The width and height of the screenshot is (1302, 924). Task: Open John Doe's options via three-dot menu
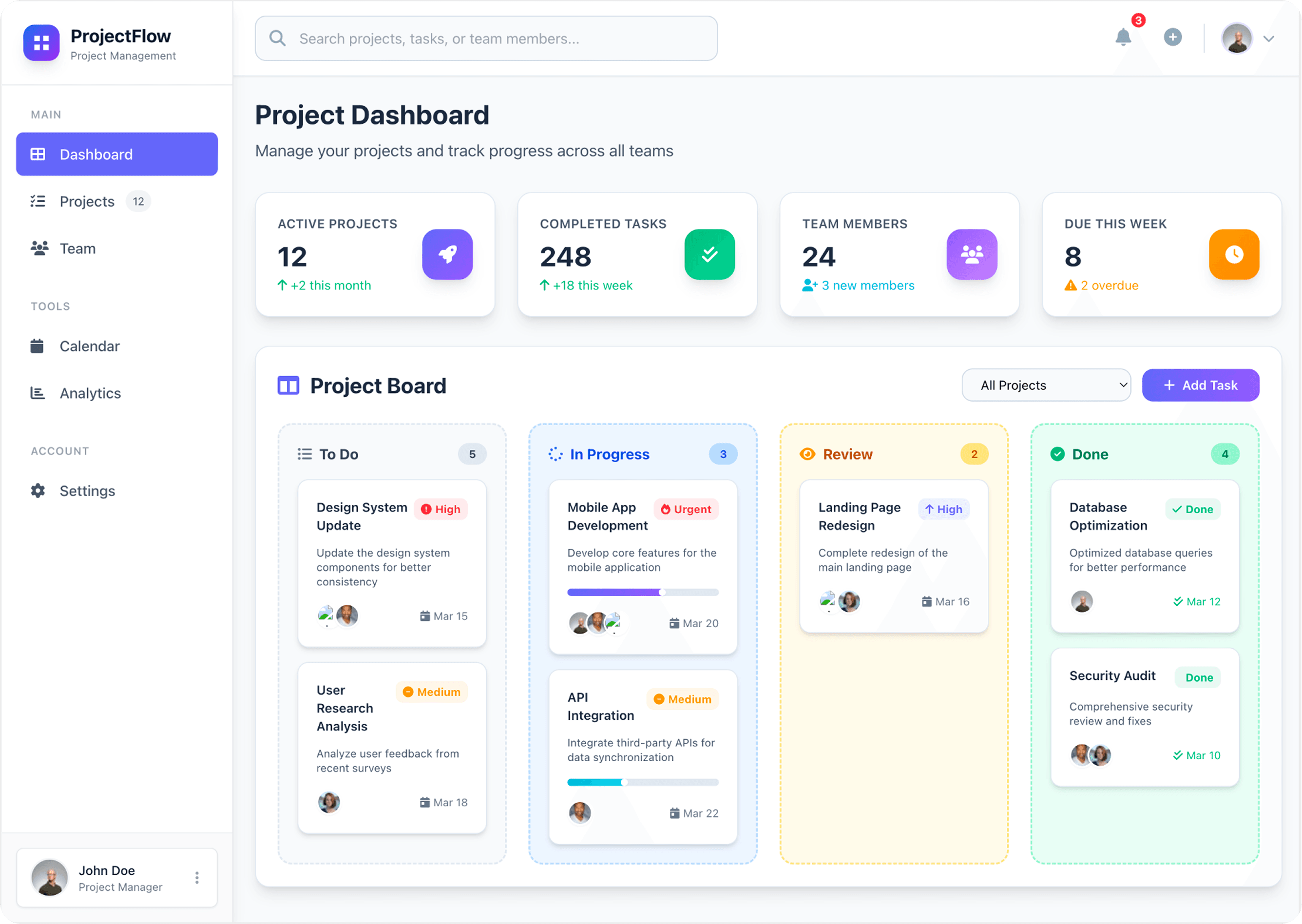(197, 877)
